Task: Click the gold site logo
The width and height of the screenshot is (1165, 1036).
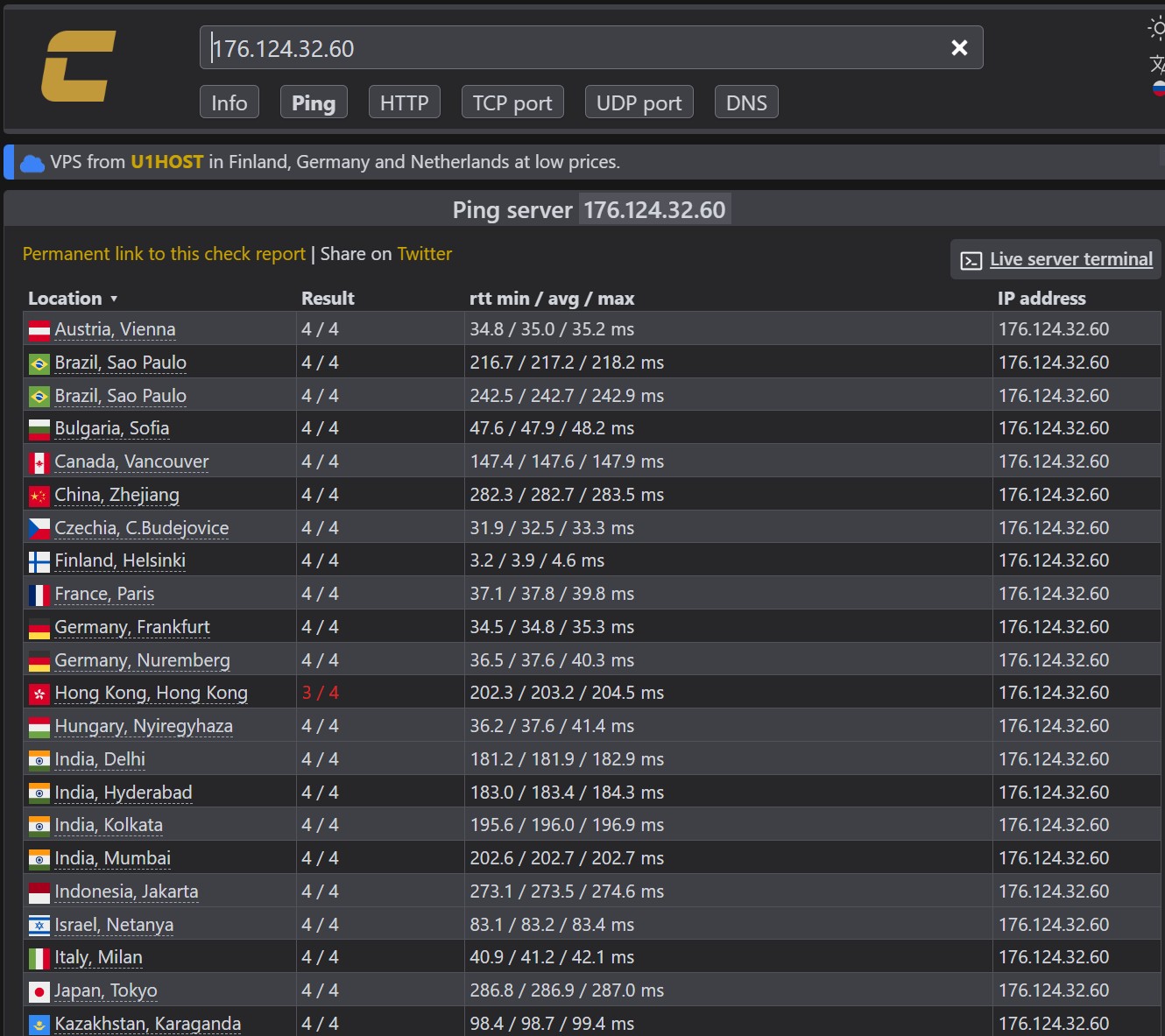Action: click(79, 67)
